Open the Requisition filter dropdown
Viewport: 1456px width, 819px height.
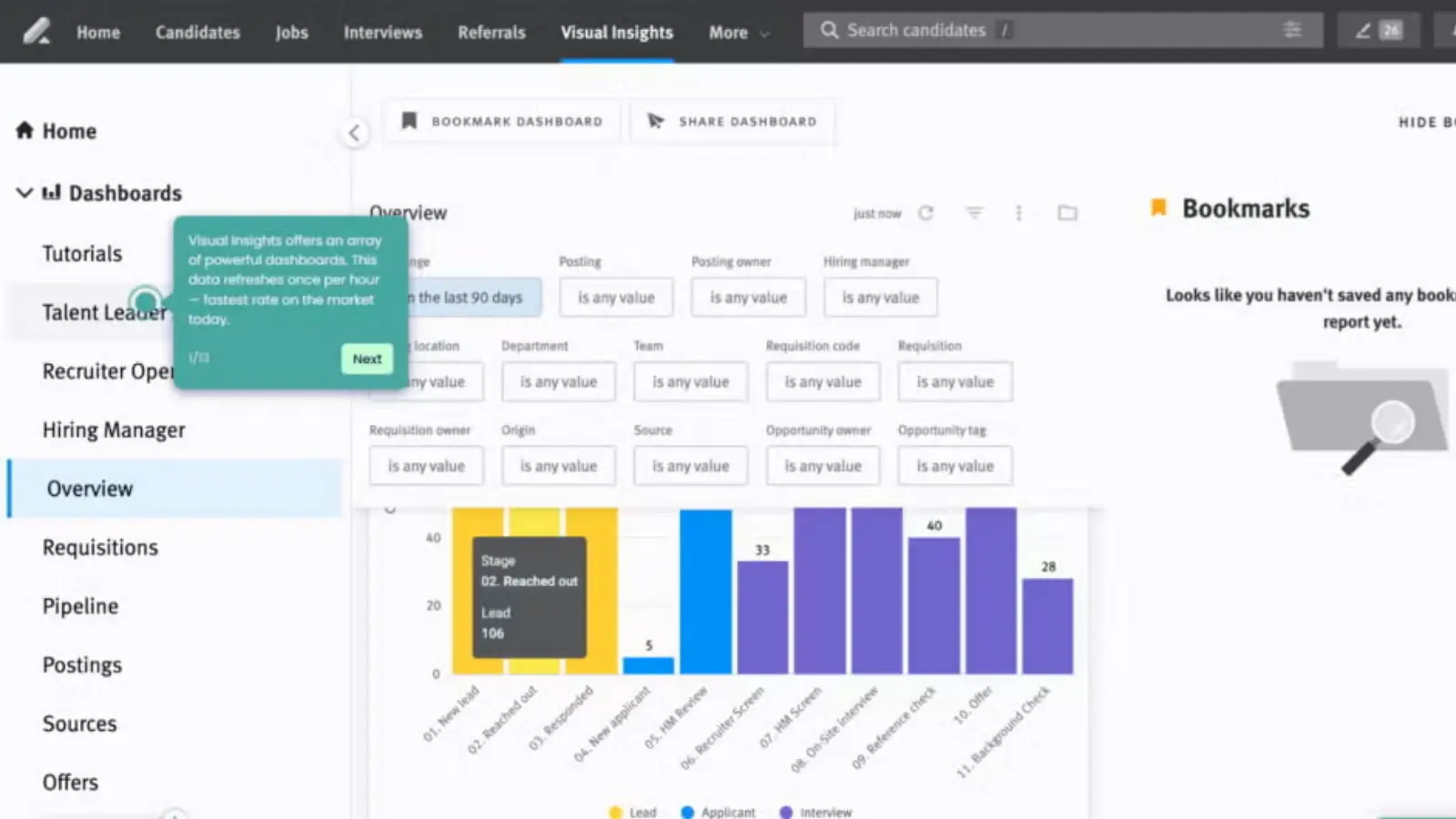[x=955, y=382]
